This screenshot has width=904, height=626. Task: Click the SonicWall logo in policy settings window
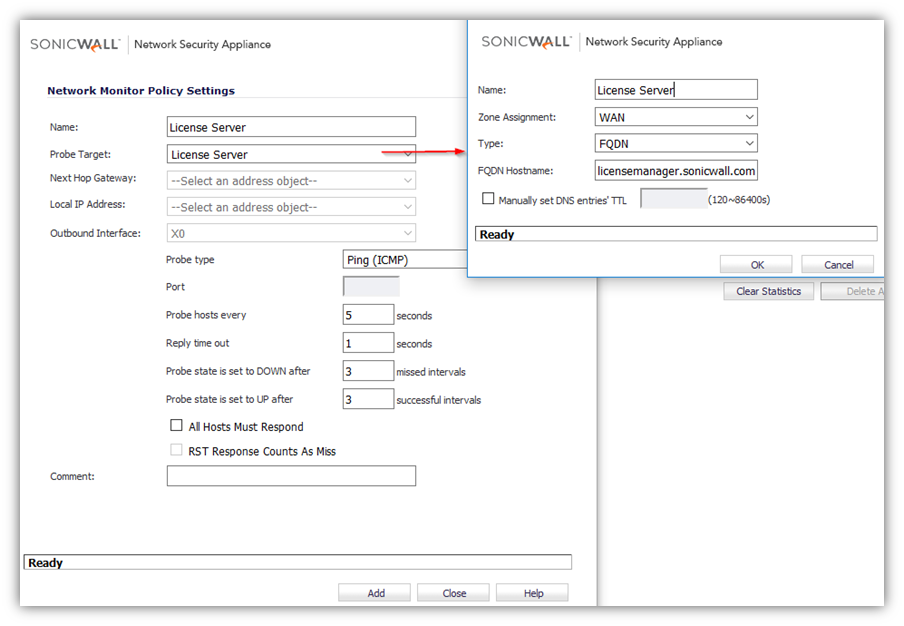click(75, 44)
